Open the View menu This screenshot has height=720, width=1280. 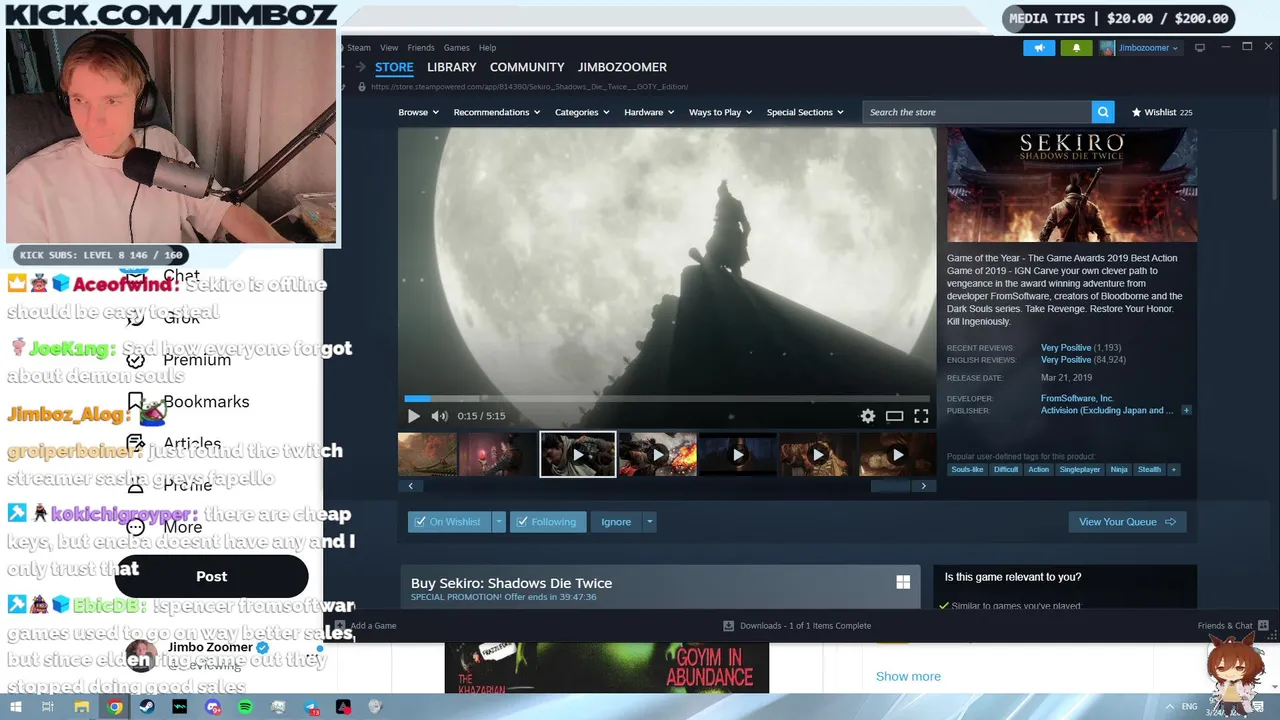click(389, 47)
